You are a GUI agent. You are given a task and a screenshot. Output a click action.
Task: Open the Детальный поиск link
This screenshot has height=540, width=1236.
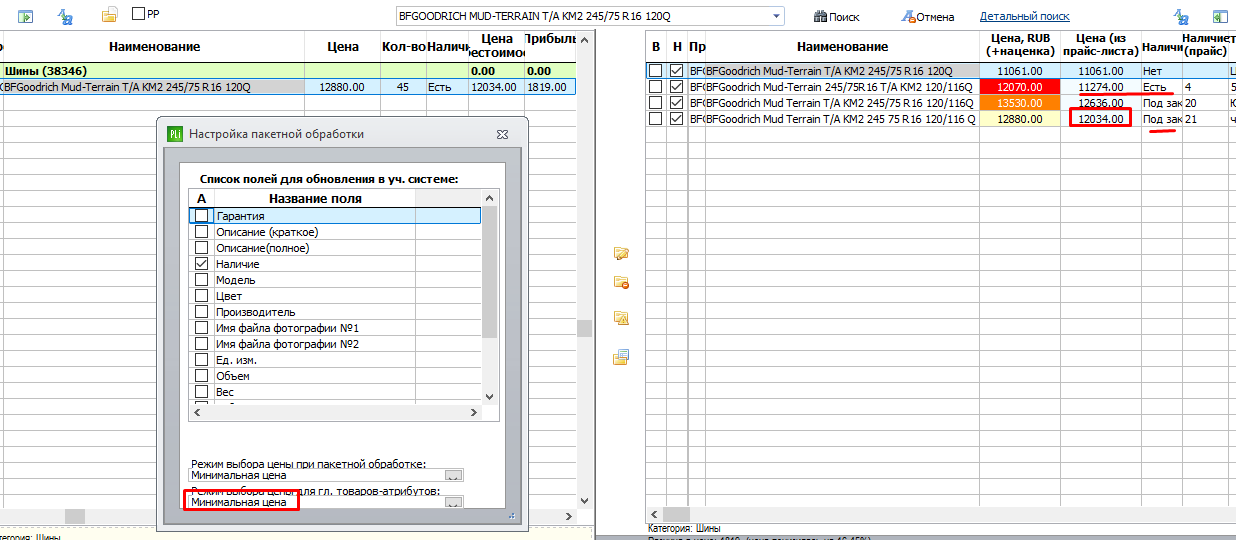pyautogui.click(x=1024, y=17)
